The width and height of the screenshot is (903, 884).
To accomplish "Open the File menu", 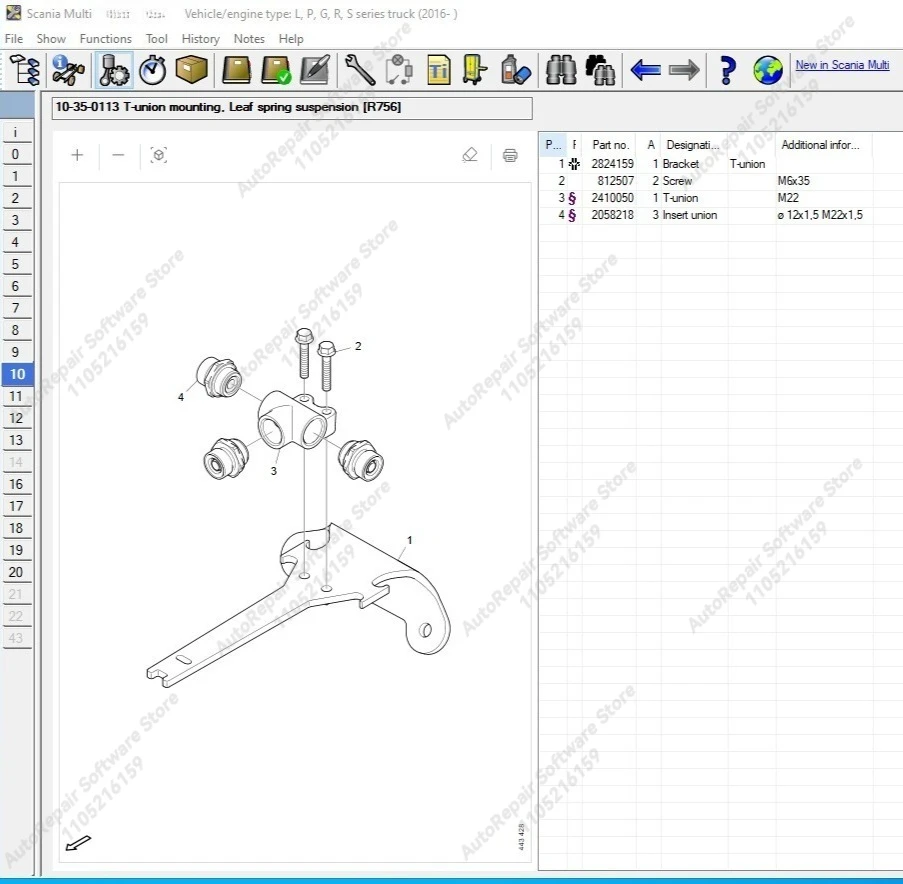I will (x=13, y=38).
